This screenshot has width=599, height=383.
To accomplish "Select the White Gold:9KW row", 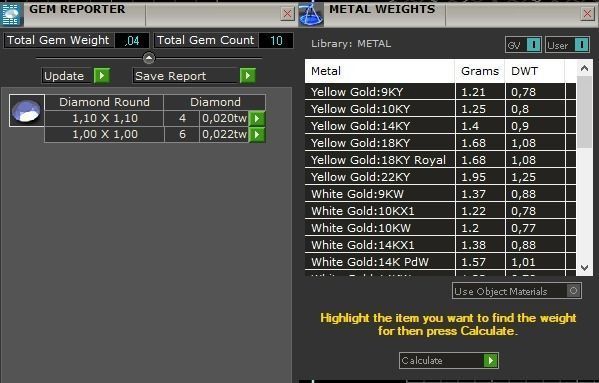I will (440, 194).
